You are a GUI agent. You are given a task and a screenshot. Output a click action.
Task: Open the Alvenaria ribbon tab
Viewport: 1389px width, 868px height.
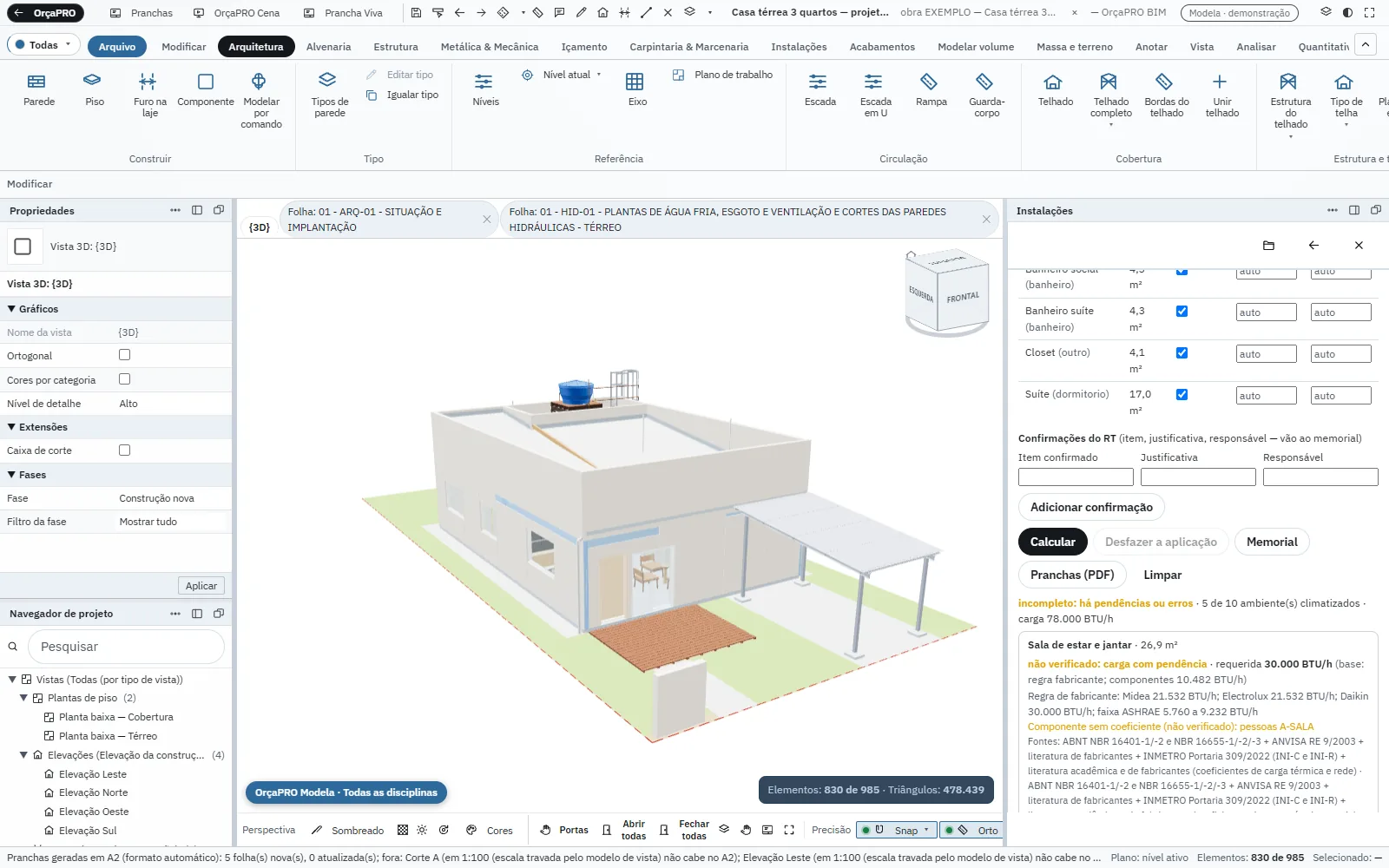click(x=328, y=47)
